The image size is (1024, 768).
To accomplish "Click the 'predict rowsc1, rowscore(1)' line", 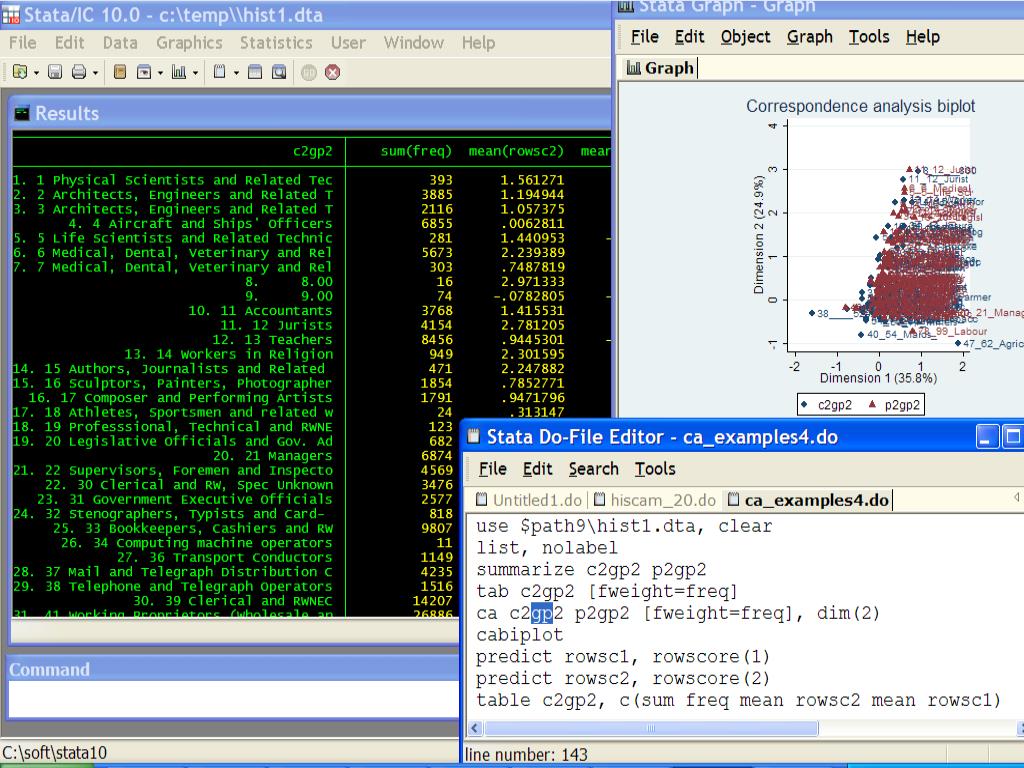I will [x=623, y=656].
